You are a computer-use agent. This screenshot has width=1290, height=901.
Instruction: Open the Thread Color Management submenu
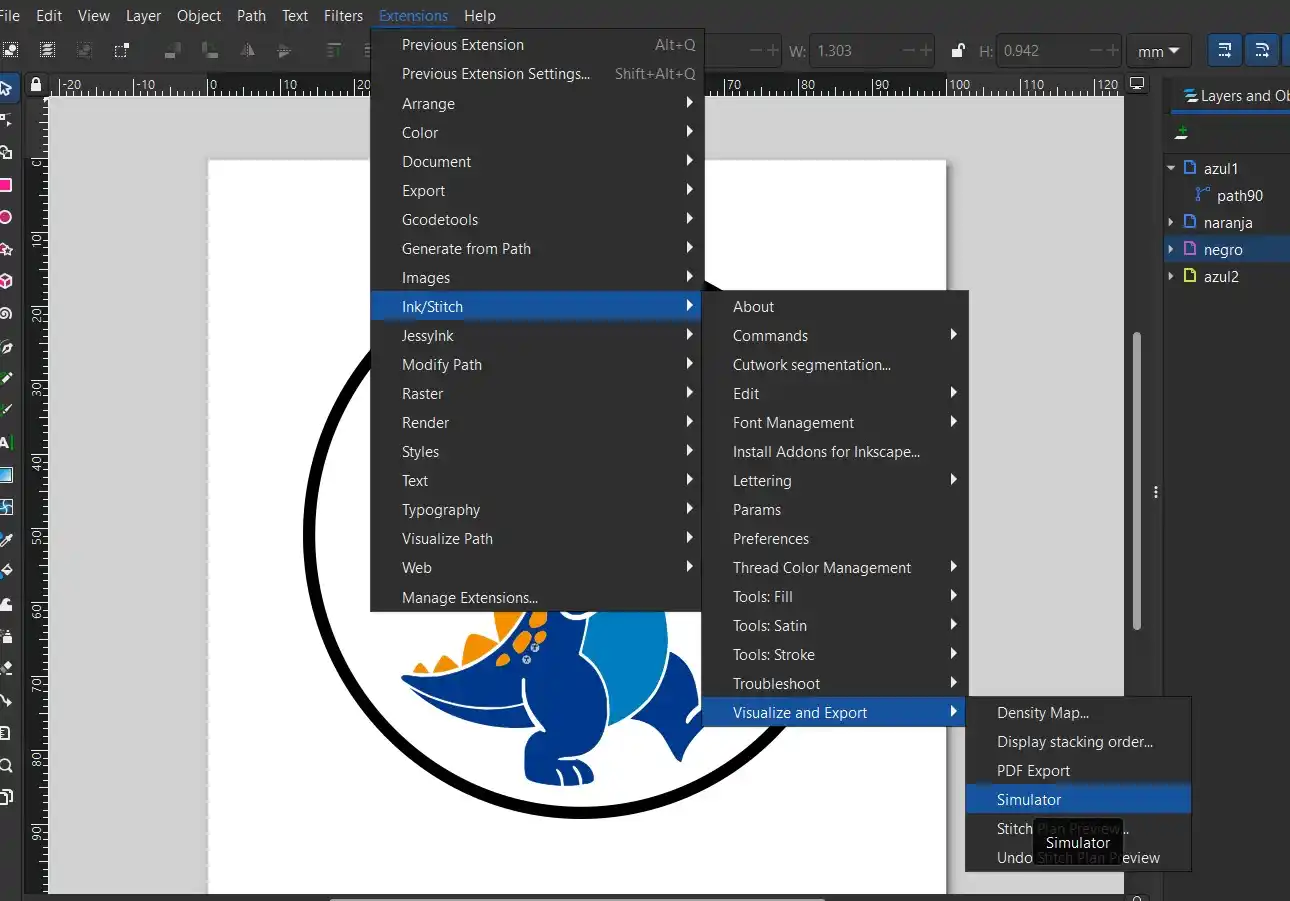point(835,568)
